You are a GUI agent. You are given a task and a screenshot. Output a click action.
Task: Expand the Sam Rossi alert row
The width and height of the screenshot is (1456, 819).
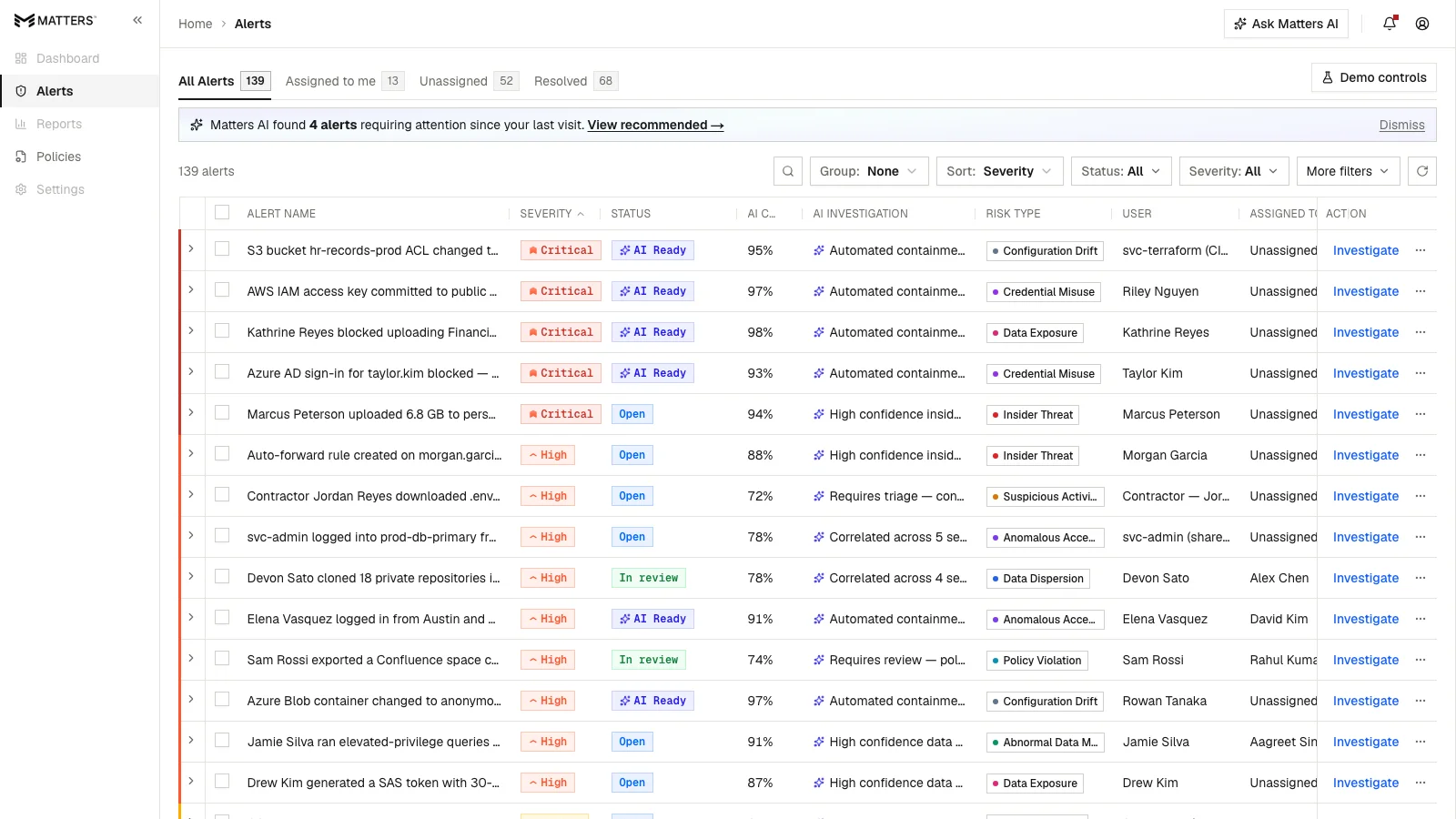tap(191, 658)
